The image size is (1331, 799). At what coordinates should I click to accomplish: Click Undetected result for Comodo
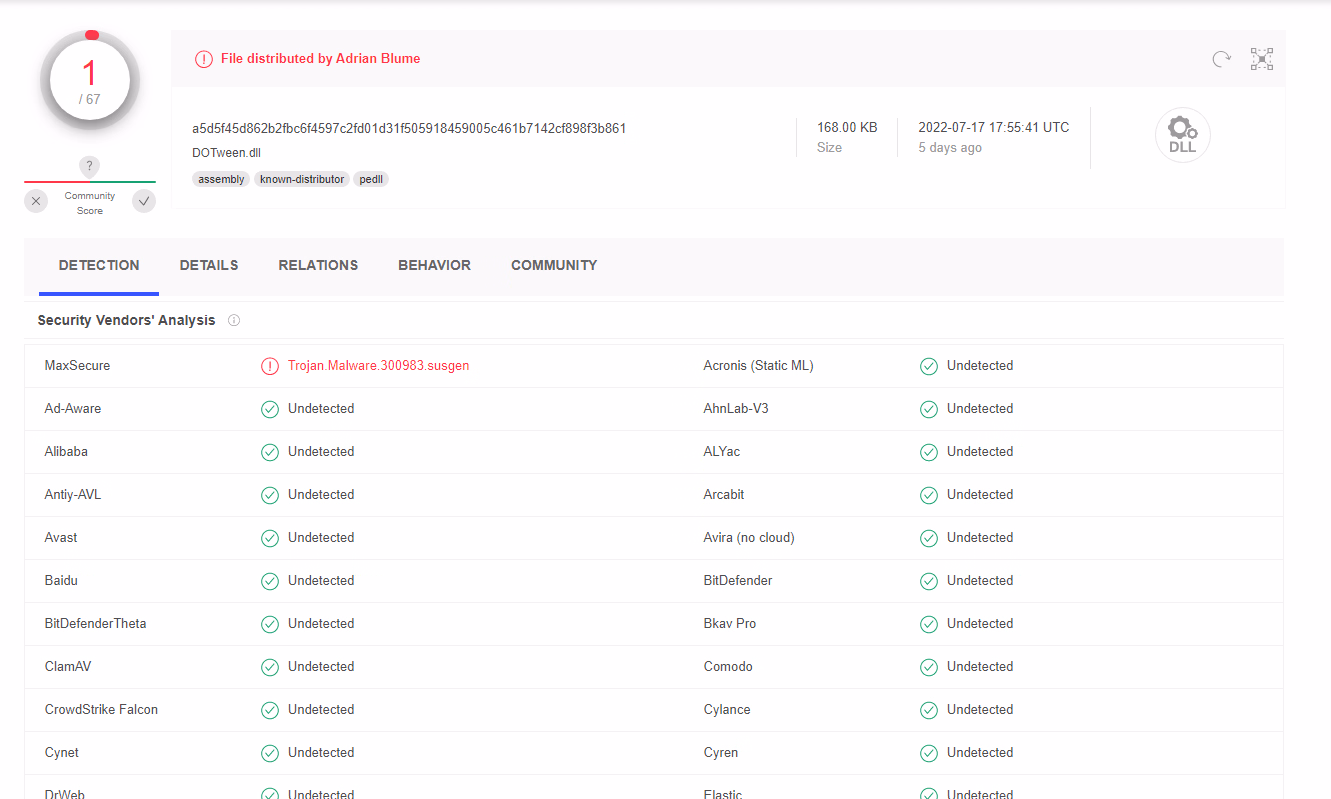tap(980, 667)
